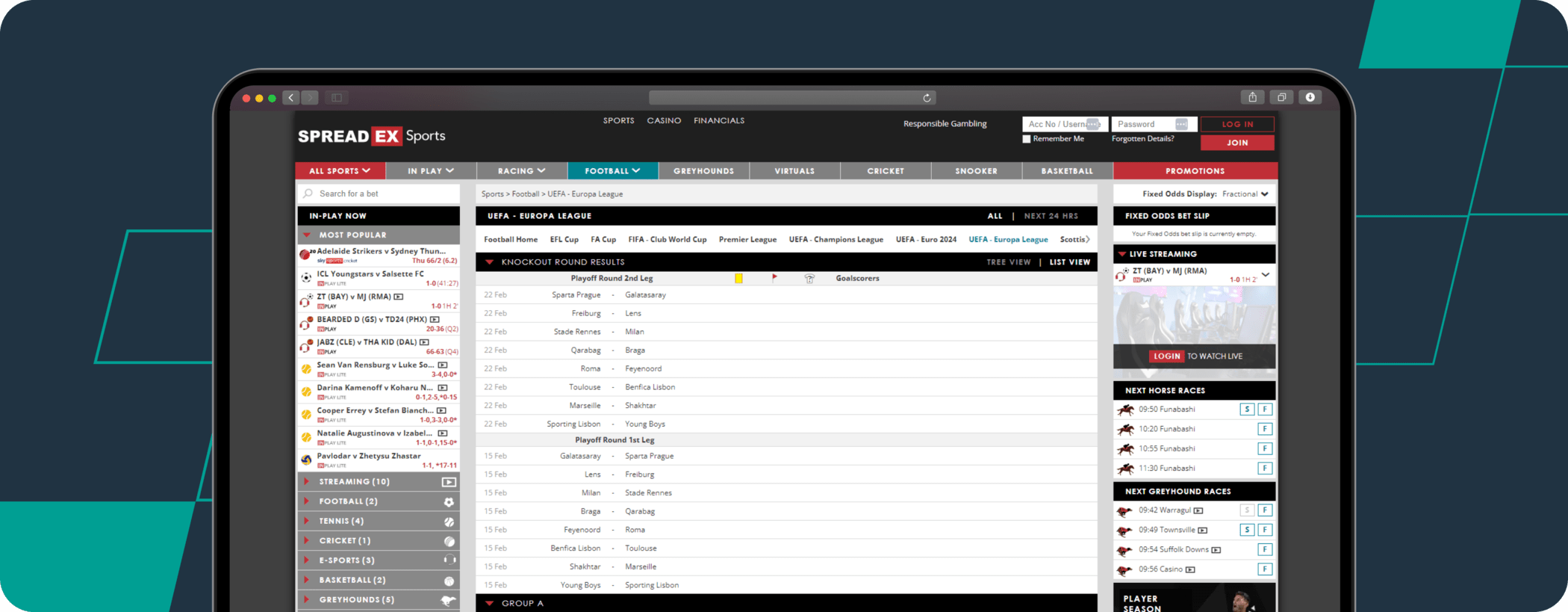Click the search magnifier icon
1568x612 pixels.
point(308,194)
